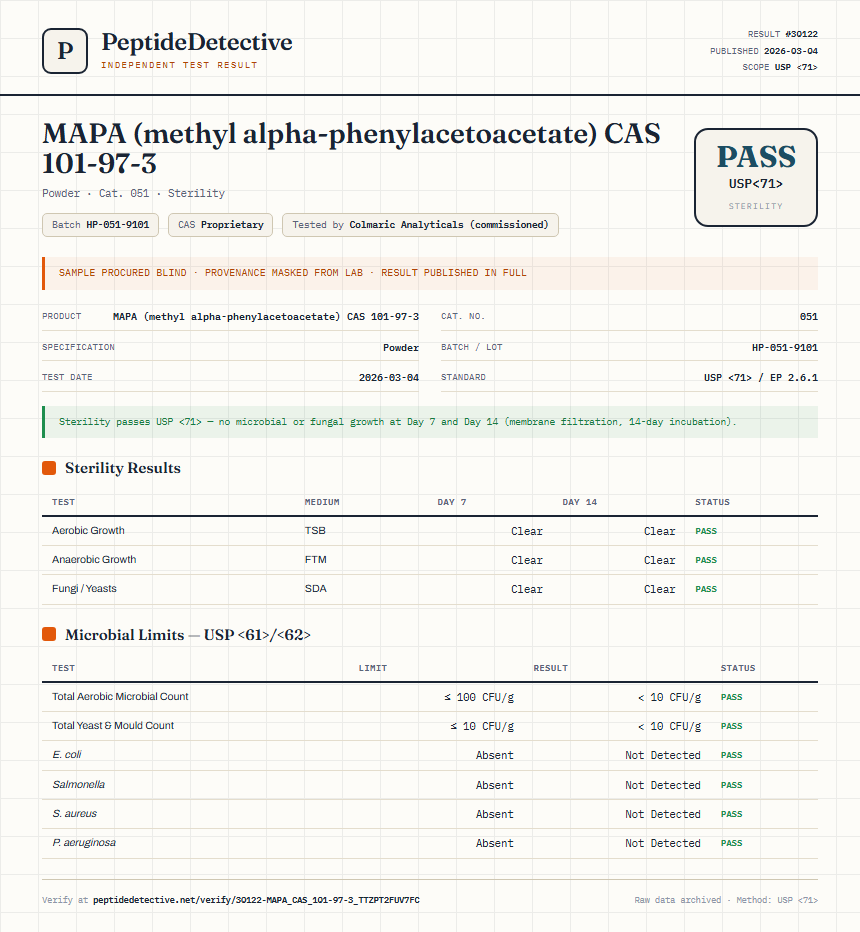Click the orange square beside Microbial Limits
The height and width of the screenshot is (932, 860).
point(49,635)
